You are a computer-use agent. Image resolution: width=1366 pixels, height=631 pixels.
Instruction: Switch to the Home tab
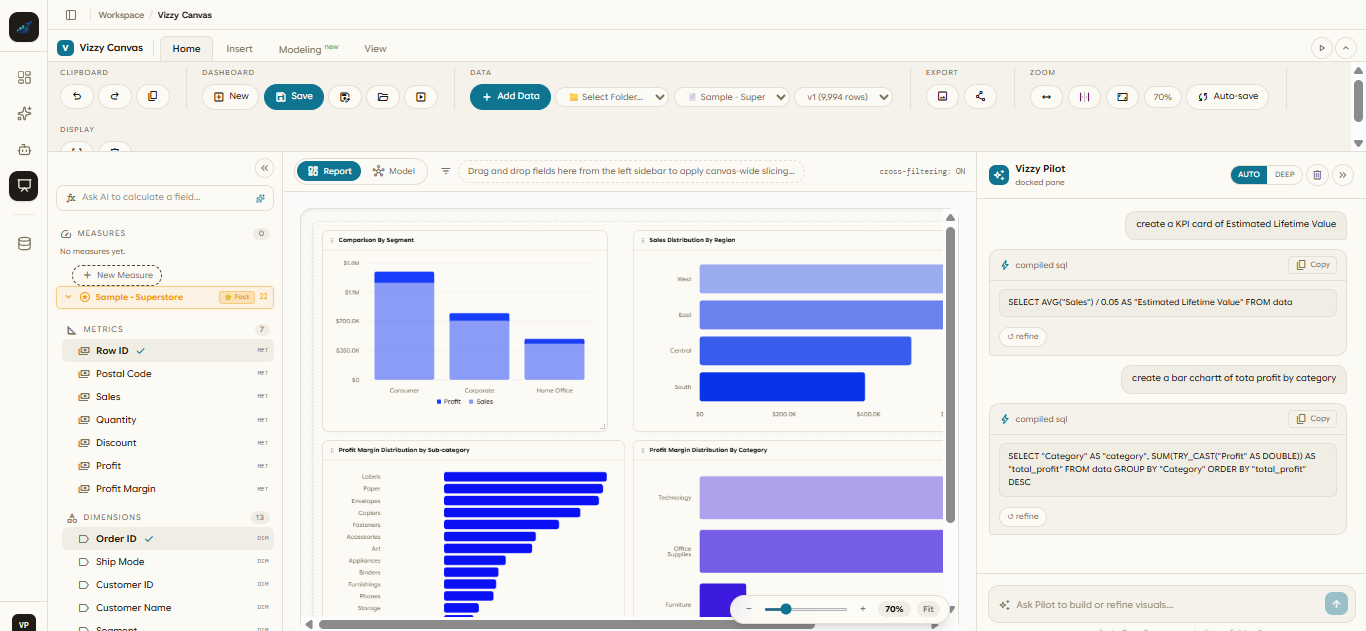(x=186, y=48)
